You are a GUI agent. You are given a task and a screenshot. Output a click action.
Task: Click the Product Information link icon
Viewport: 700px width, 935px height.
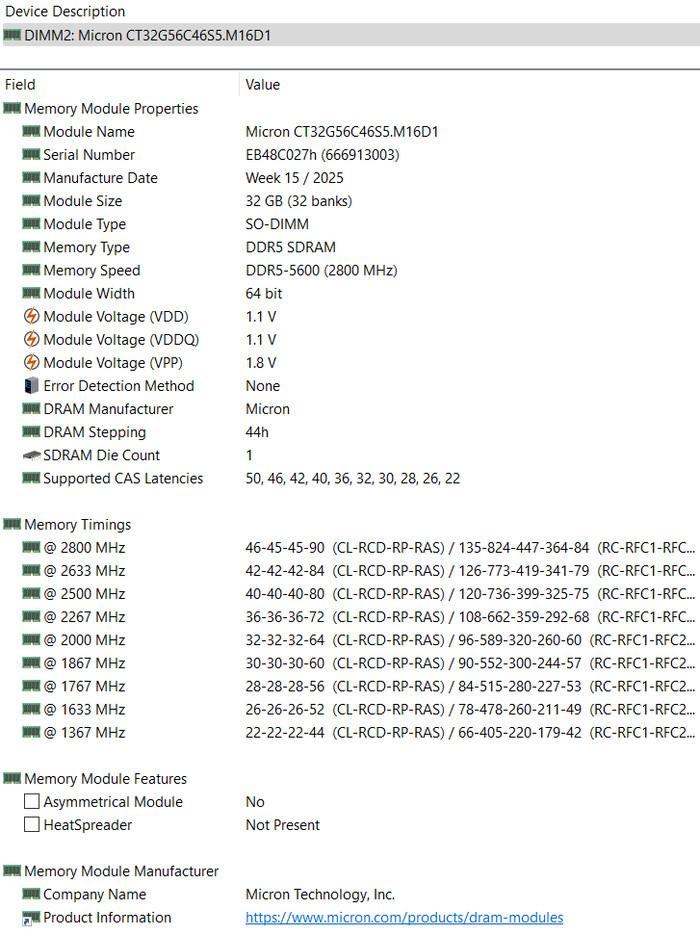tap(31, 918)
